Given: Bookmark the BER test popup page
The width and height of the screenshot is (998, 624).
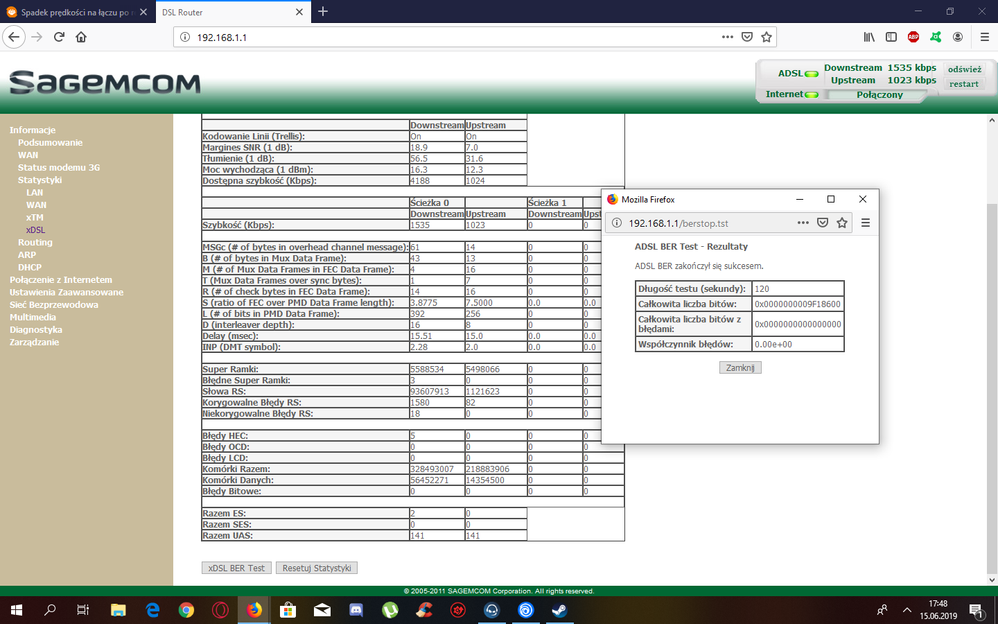Looking at the screenshot, I should coord(842,223).
